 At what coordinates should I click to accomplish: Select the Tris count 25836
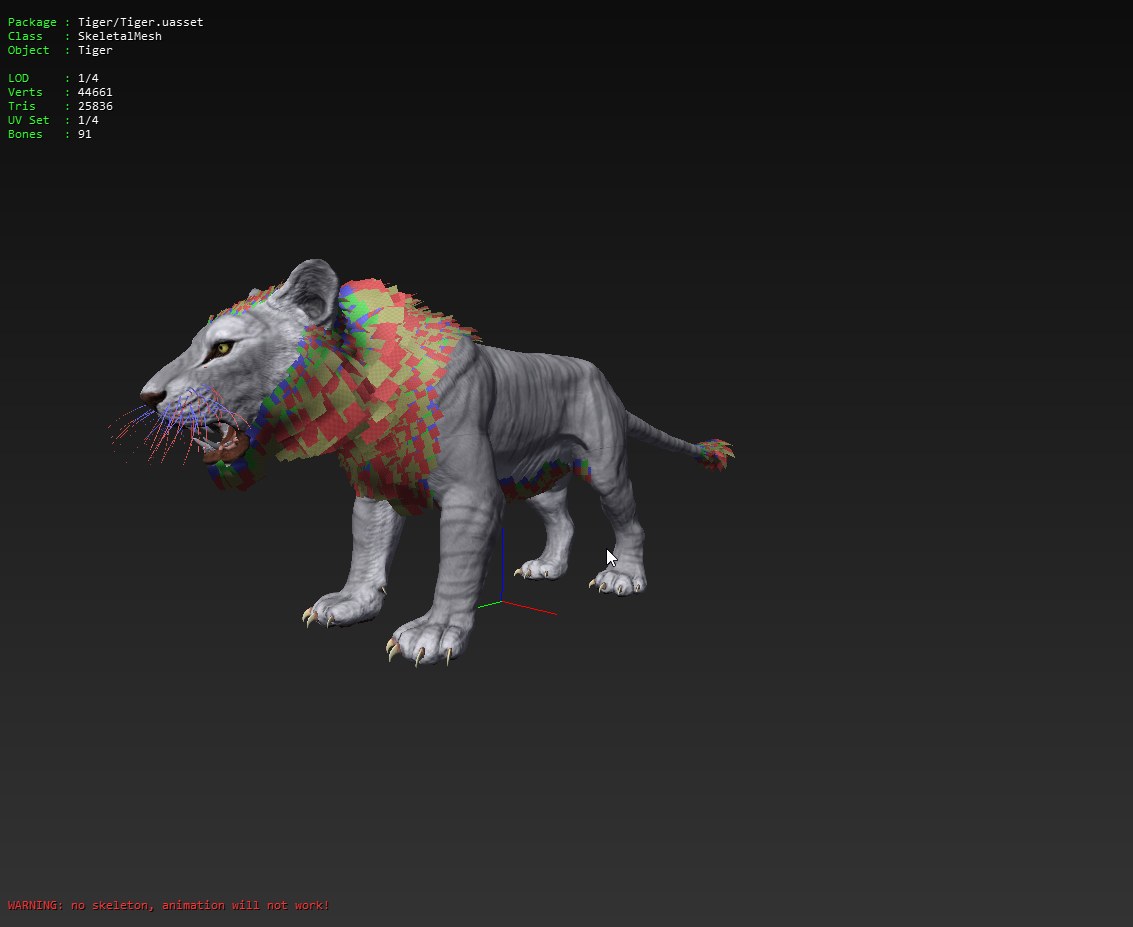click(95, 106)
